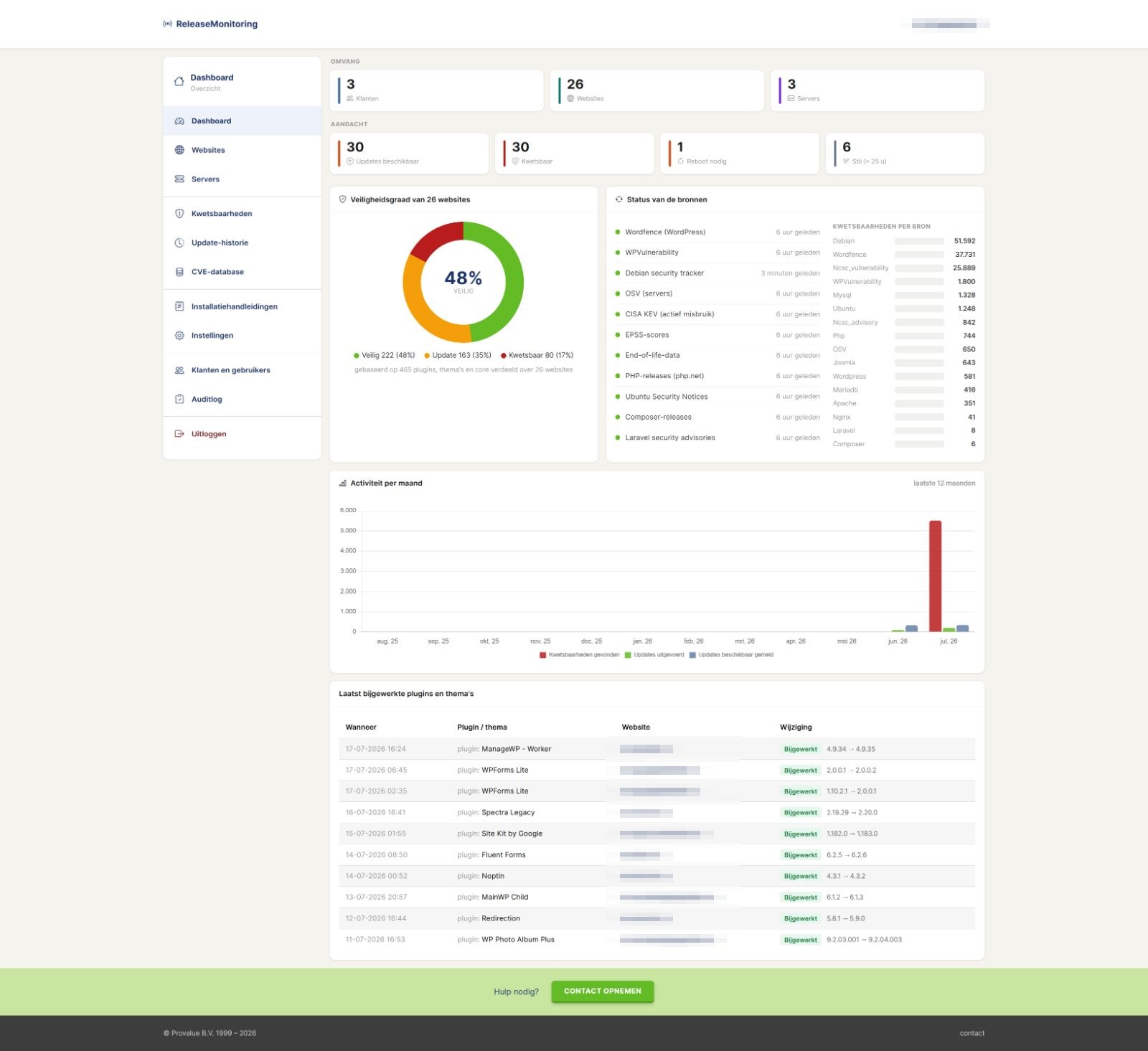Click Debian security tracker source row
Viewport: 1148px width, 1051px height.
717,273
